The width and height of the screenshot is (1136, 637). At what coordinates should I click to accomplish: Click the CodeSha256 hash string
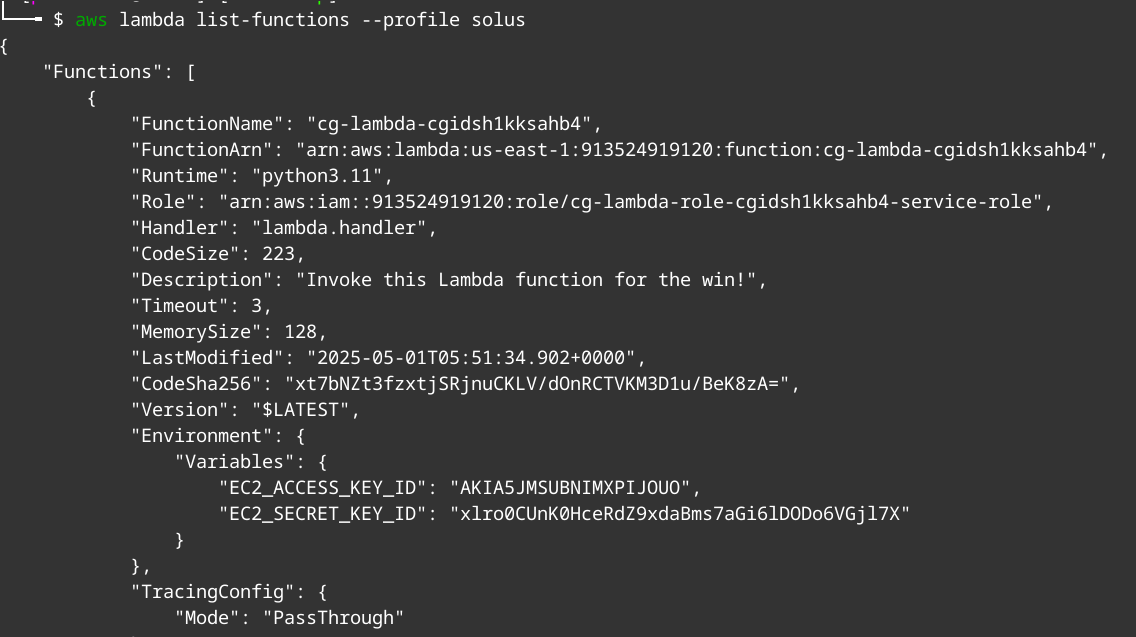537,384
